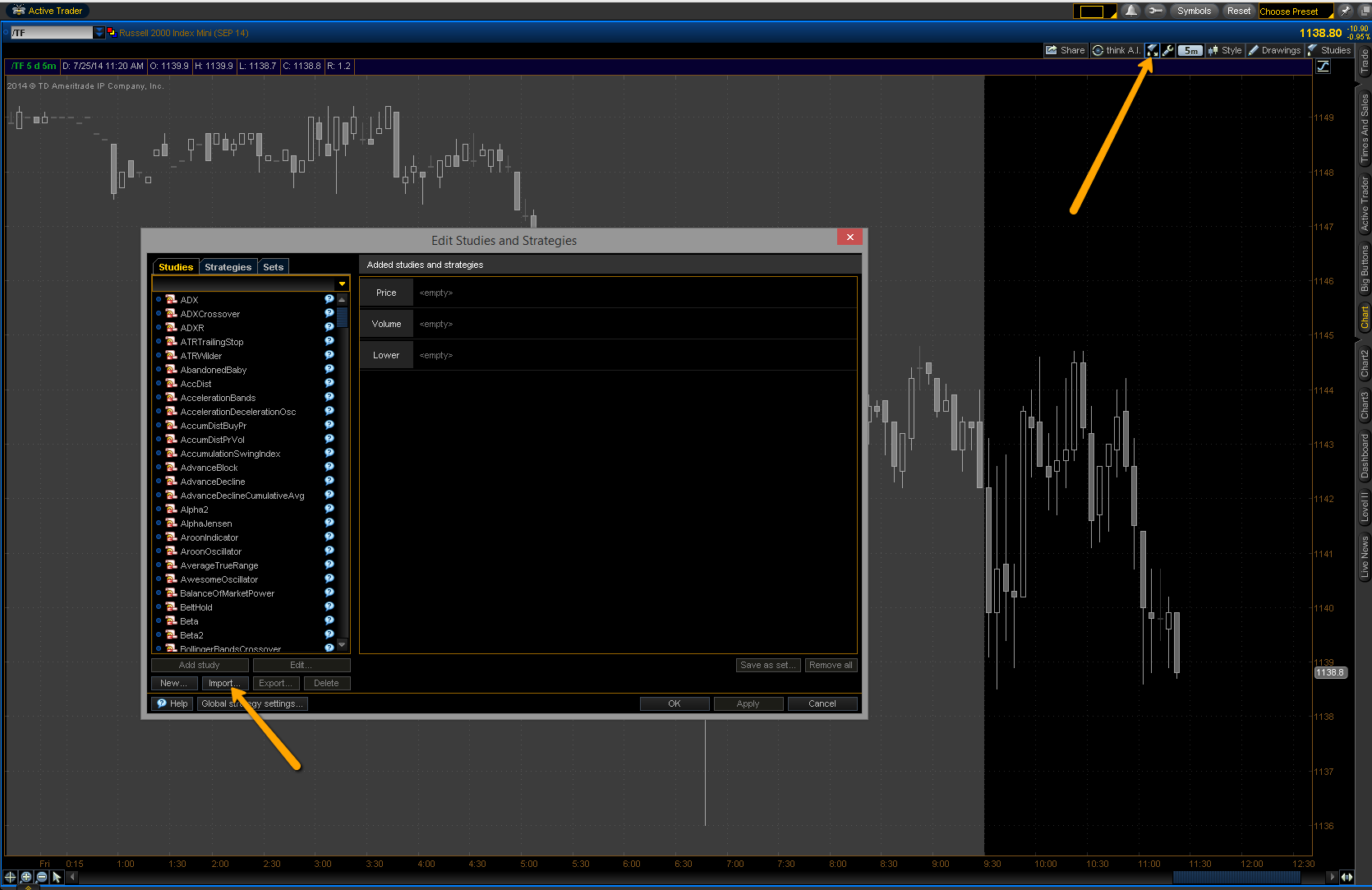Viewport: 1372px width, 890px height.
Task: Expand the bottom panel chevron
Action: [28, 887]
